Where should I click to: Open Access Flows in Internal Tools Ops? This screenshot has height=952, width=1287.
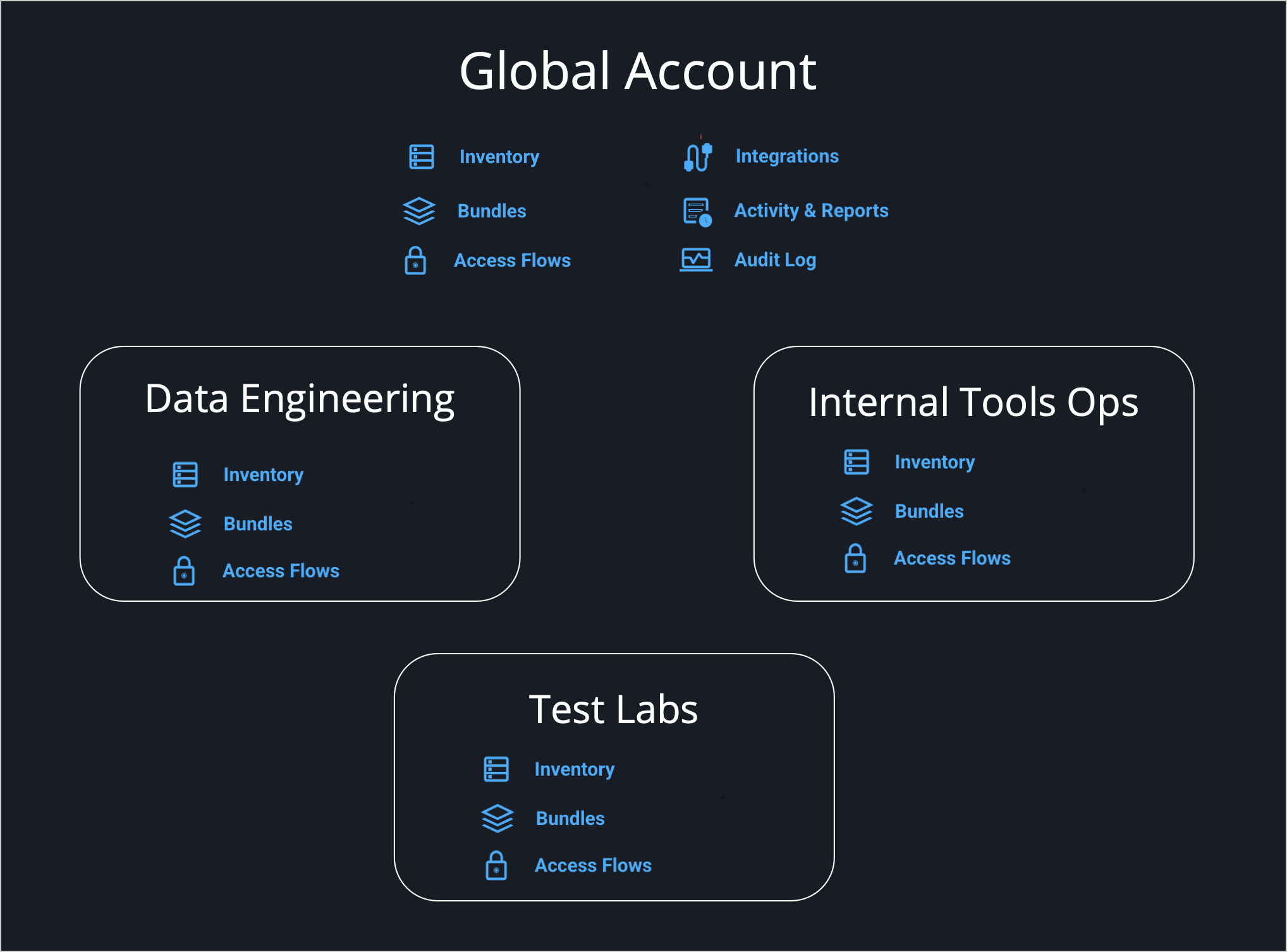pos(952,558)
